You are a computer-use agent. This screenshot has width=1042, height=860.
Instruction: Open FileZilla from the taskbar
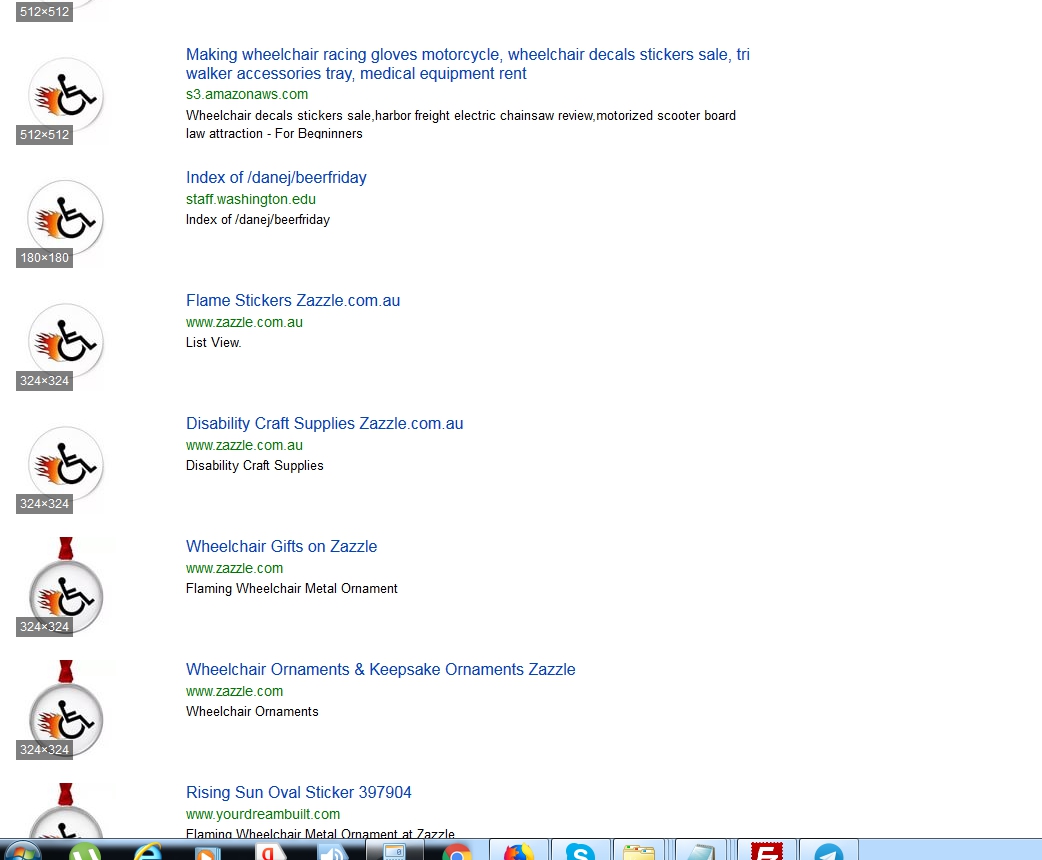(x=766, y=851)
